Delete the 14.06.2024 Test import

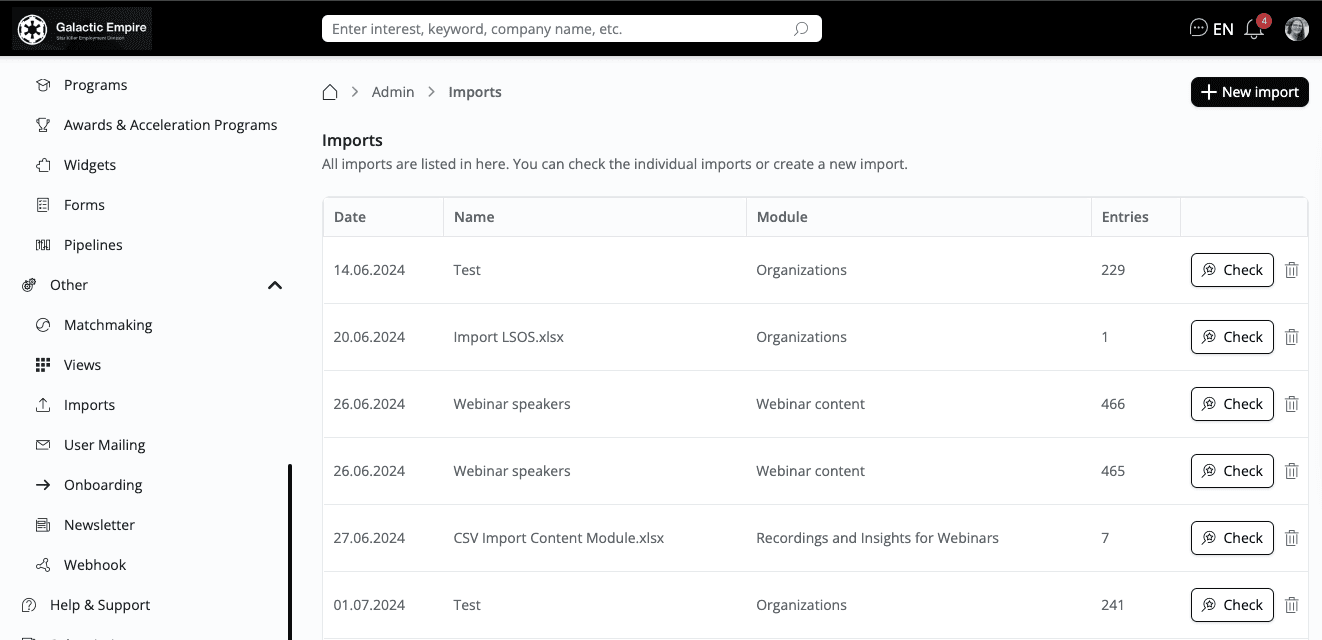[x=1291, y=270]
